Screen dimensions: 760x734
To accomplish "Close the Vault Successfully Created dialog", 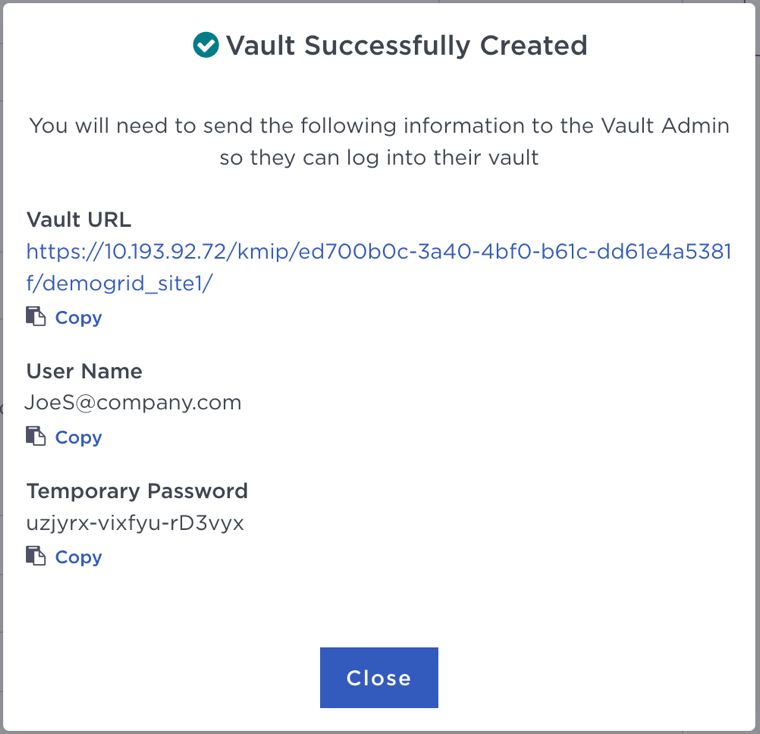I will coord(379,678).
